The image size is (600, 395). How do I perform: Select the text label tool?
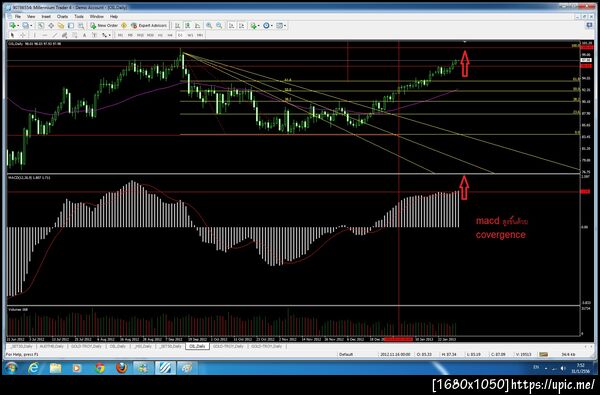94,35
